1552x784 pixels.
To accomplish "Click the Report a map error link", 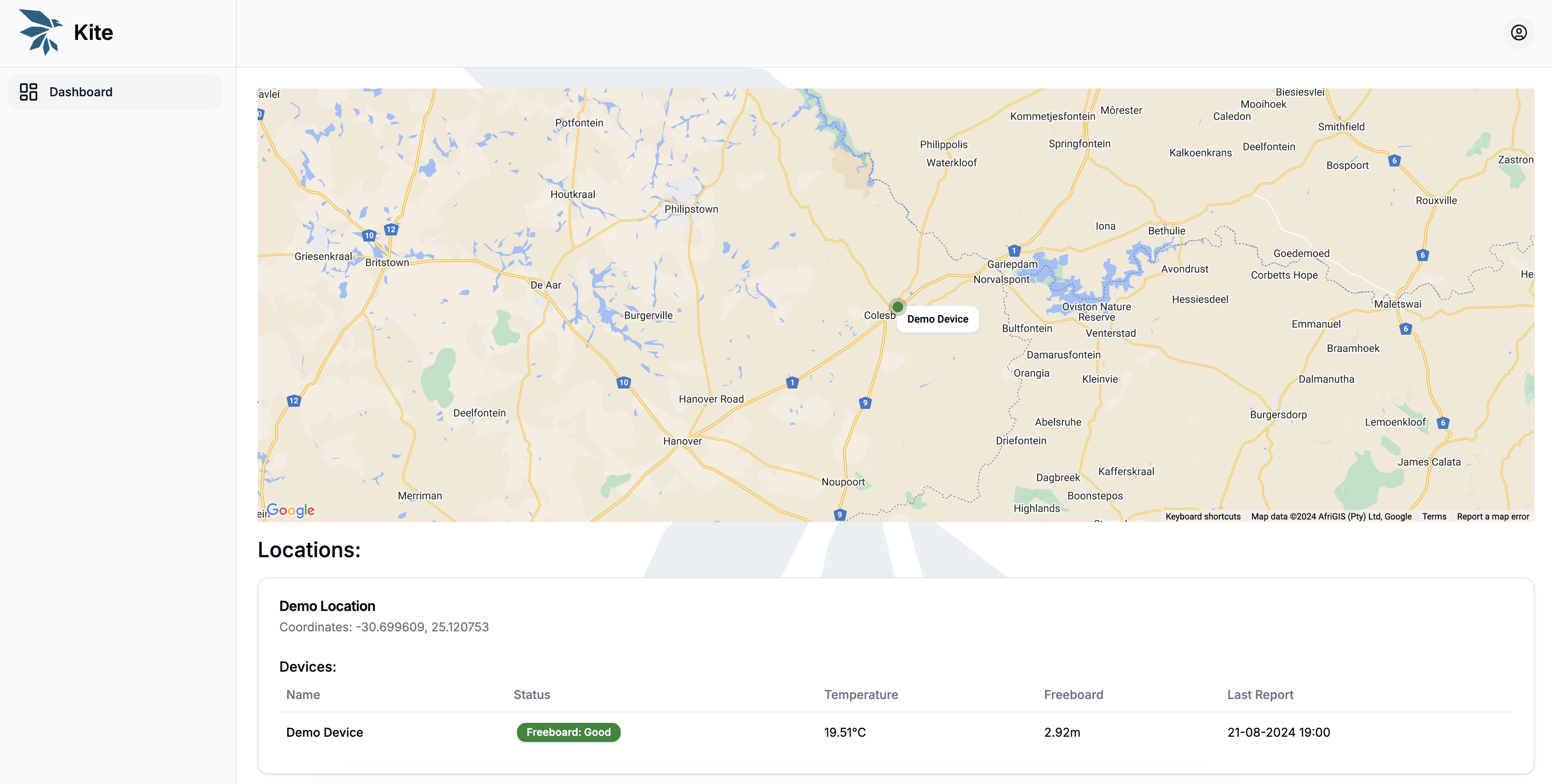I will (x=1492, y=516).
